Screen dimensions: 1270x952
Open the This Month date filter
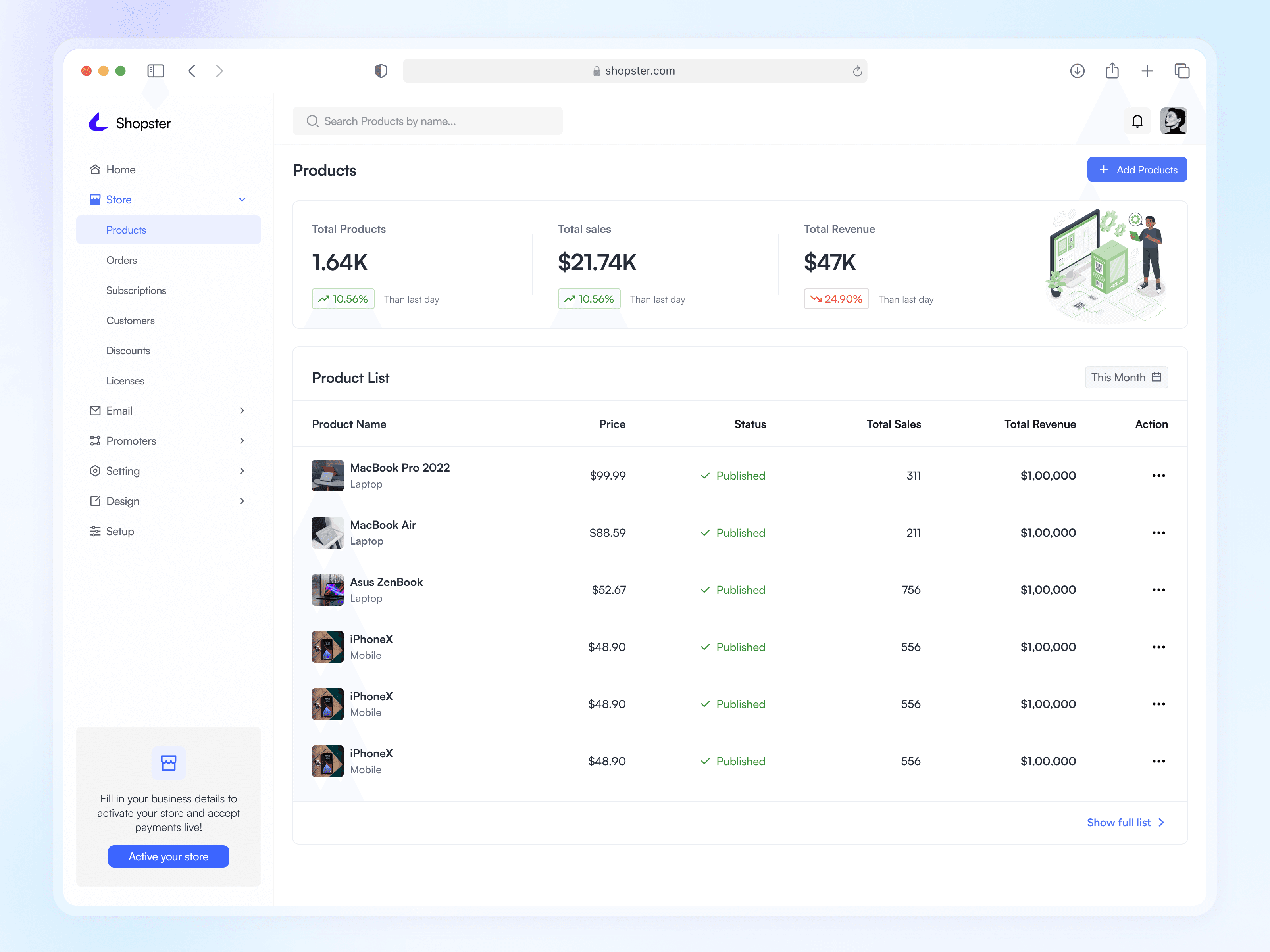point(1126,377)
